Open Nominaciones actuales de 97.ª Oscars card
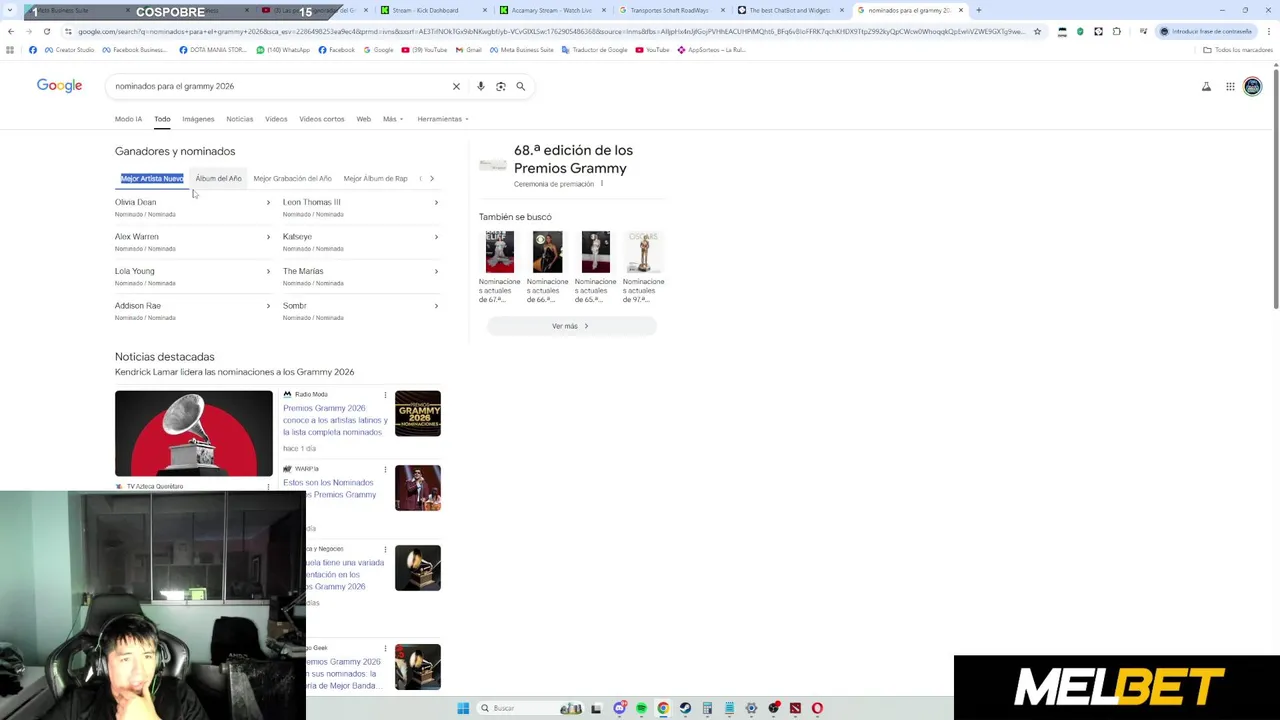 tap(643, 267)
